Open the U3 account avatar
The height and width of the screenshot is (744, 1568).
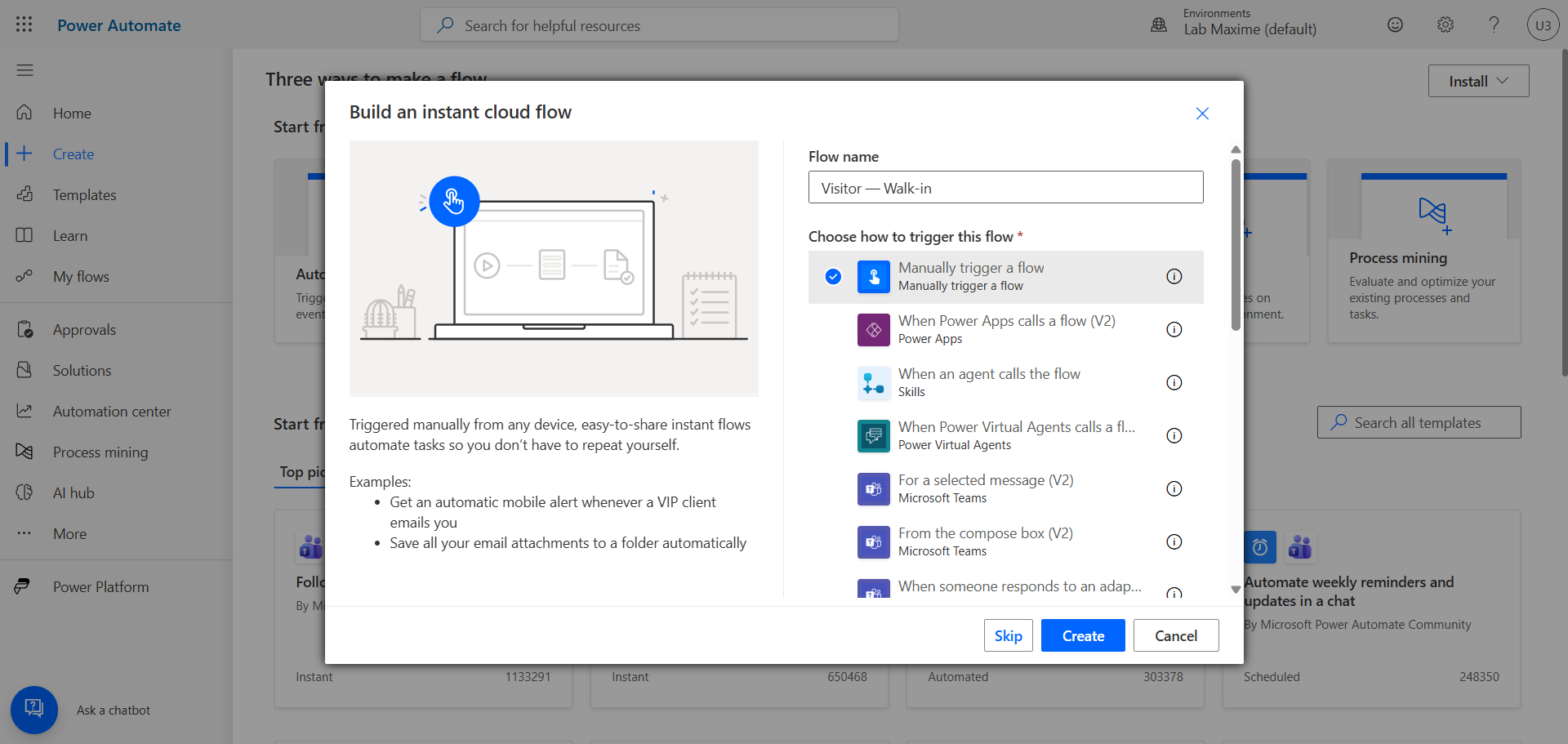point(1543,25)
